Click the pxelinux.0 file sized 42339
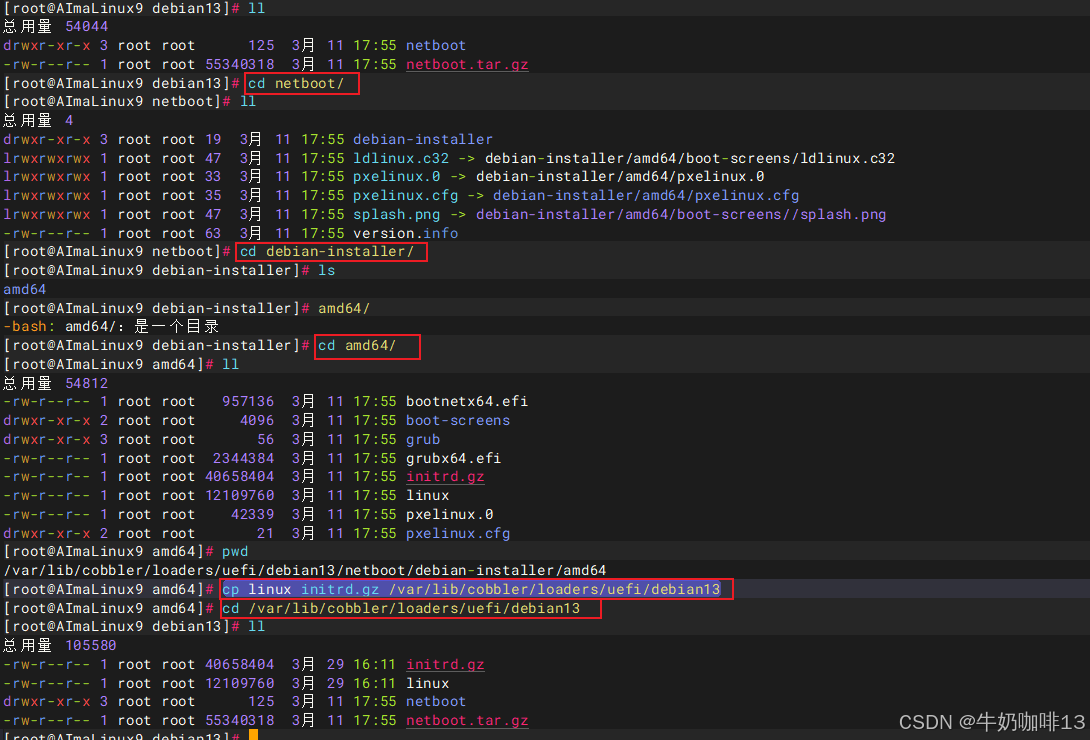The width and height of the screenshot is (1090, 740). click(x=449, y=515)
